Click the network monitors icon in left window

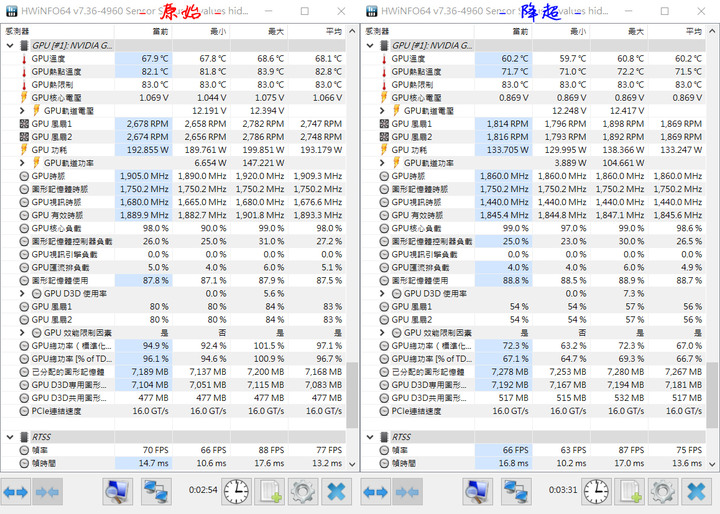[156, 492]
